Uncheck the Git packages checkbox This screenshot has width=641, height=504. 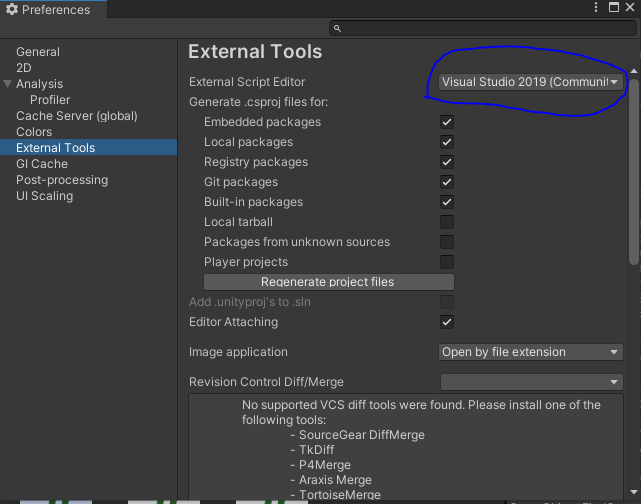pos(447,182)
